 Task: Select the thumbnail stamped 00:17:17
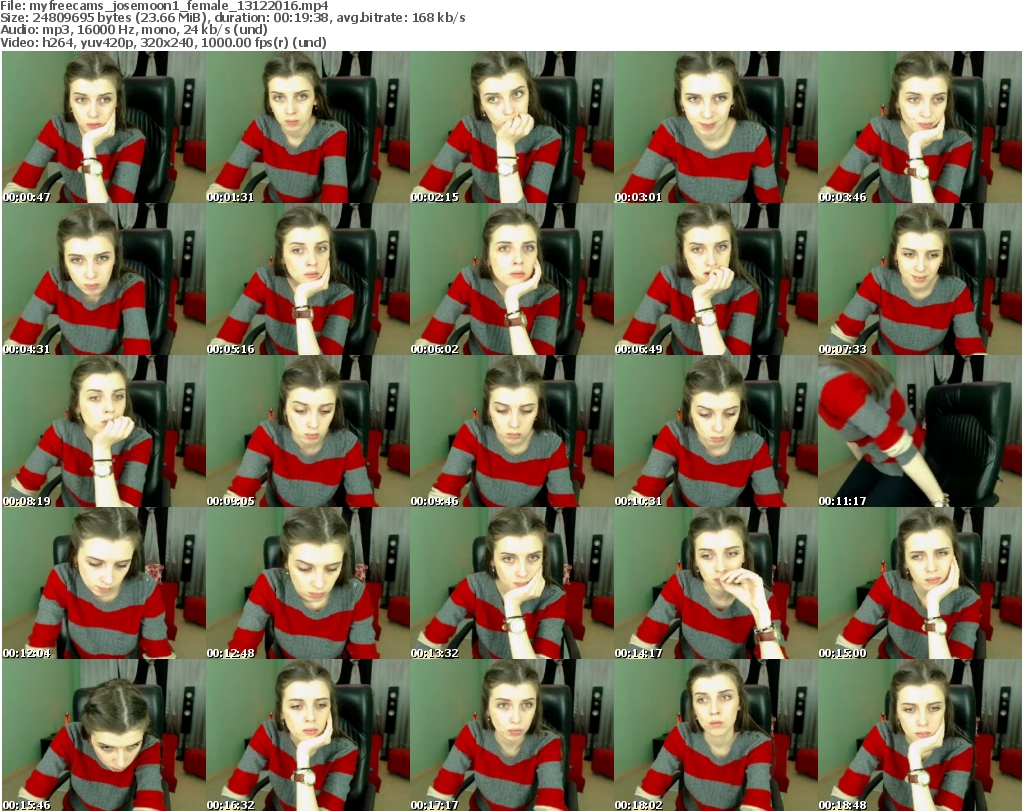[511, 735]
